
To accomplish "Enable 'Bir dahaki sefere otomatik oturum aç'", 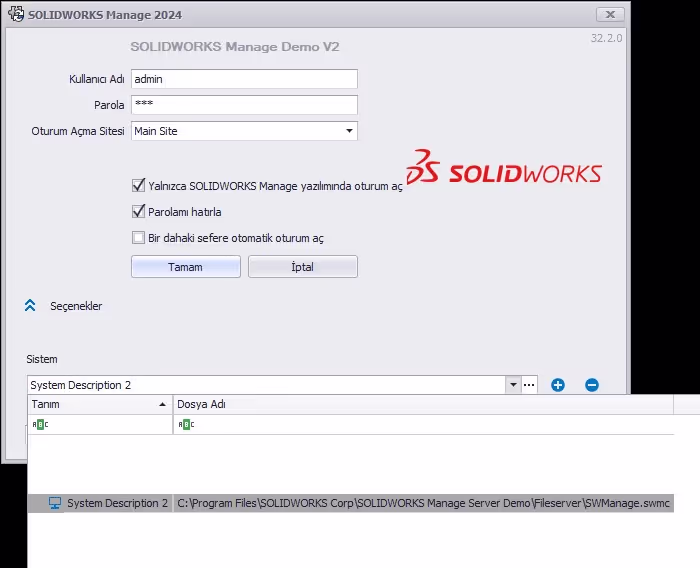I will [138, 237].
